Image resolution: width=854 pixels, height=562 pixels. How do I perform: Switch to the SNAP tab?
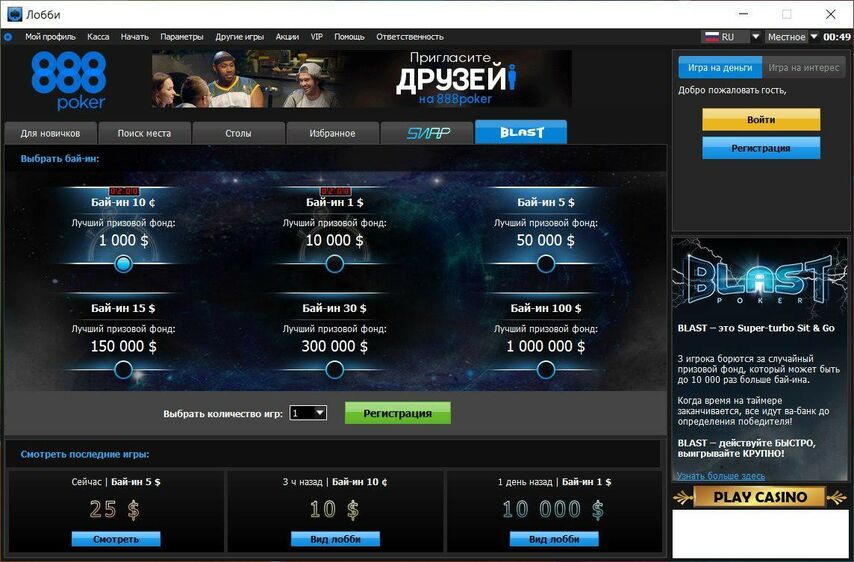coord(427,133)
